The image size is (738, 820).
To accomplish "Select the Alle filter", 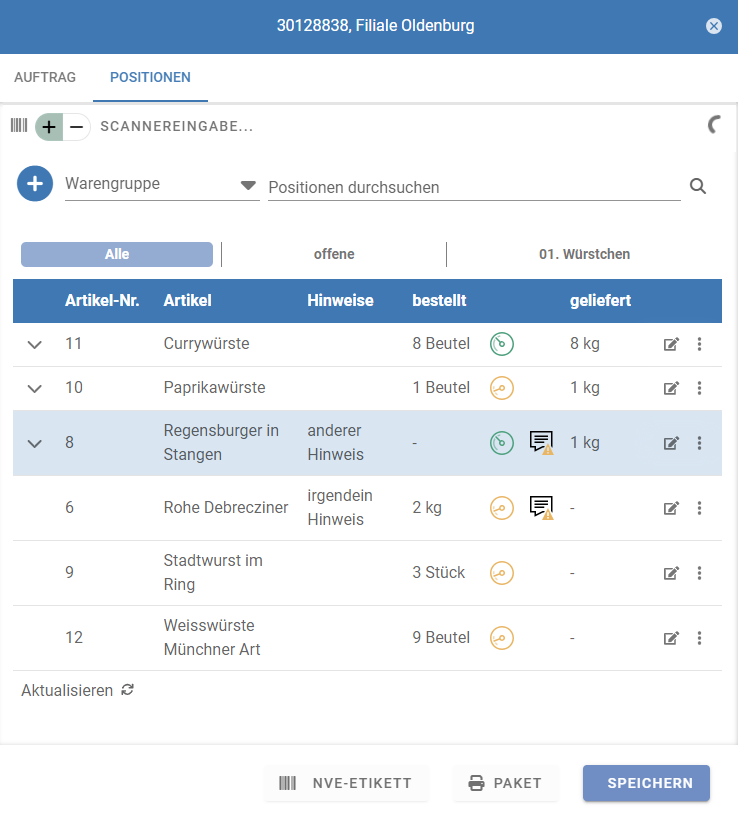I will tap(117, 254).
